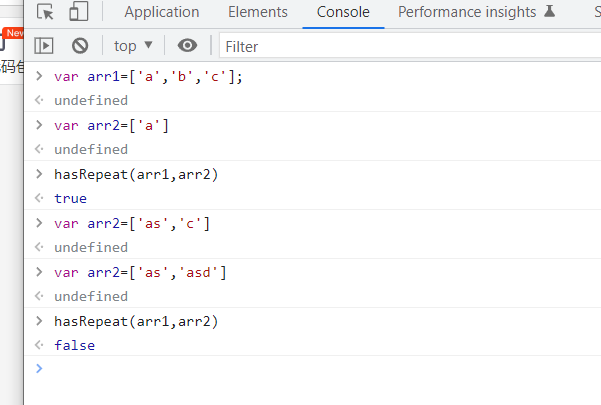Switch to the Application tab

click(161, 13)
